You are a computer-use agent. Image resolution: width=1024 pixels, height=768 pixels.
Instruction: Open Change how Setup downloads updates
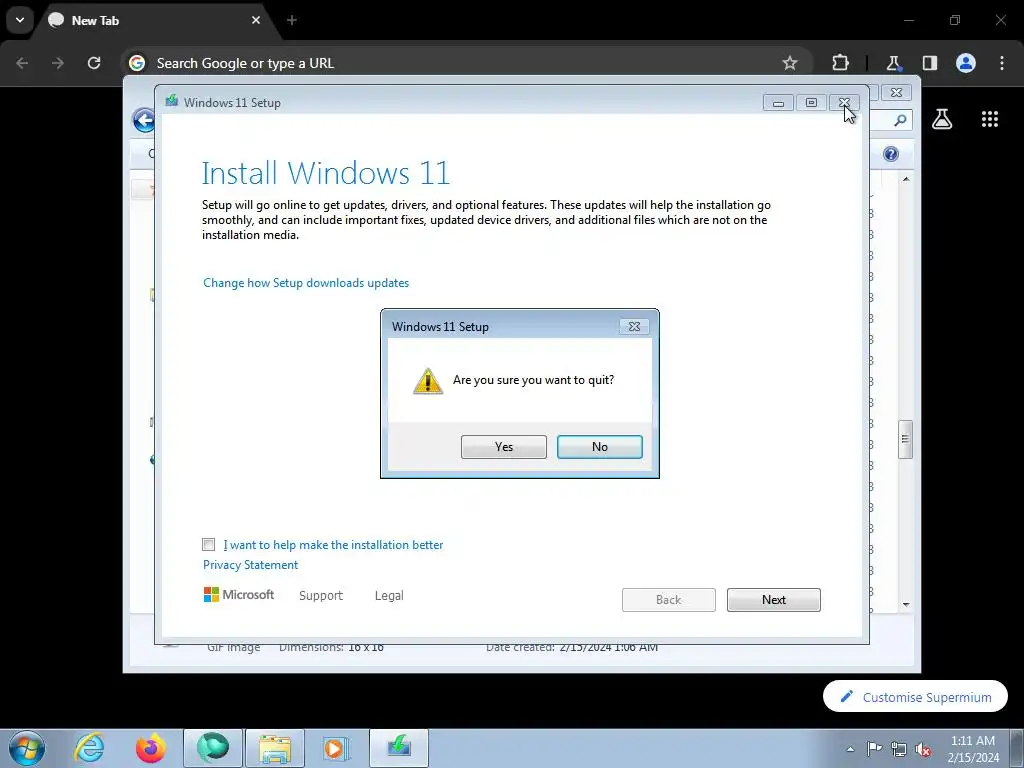point(306,283)
